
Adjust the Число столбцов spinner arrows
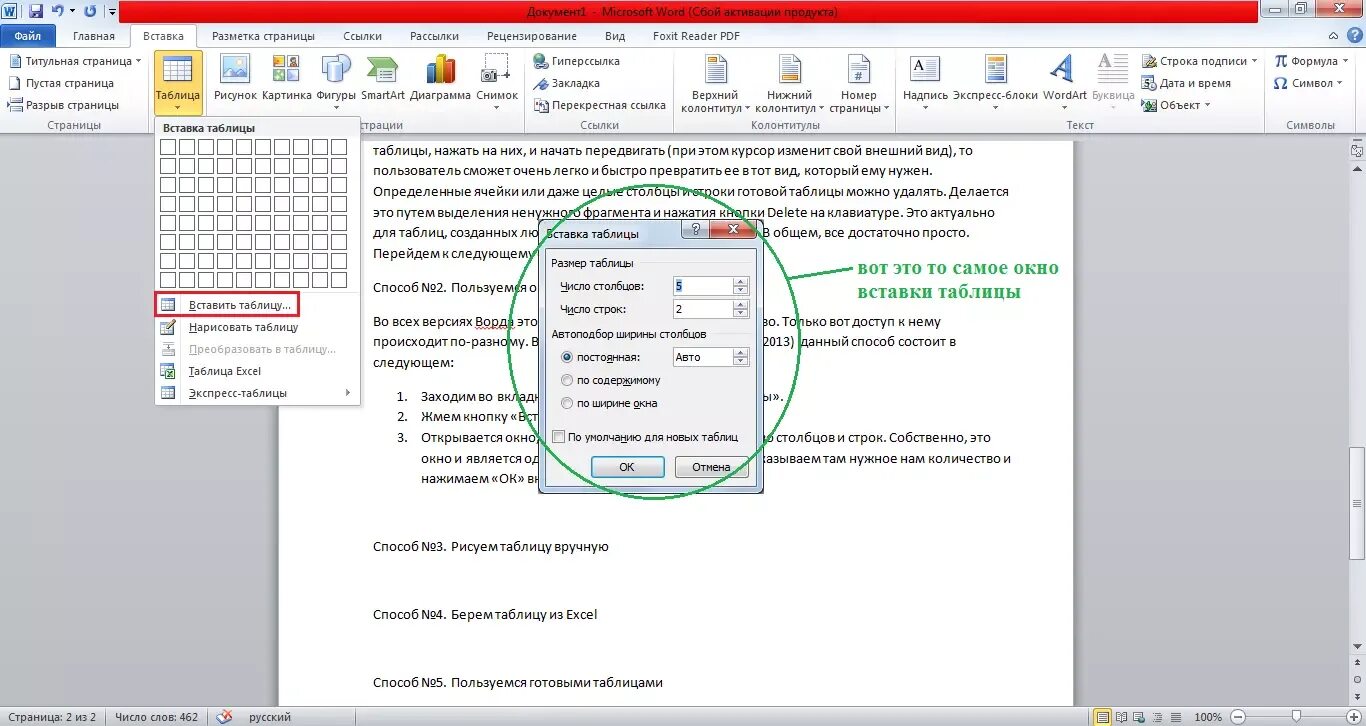(x=741, y=285)
